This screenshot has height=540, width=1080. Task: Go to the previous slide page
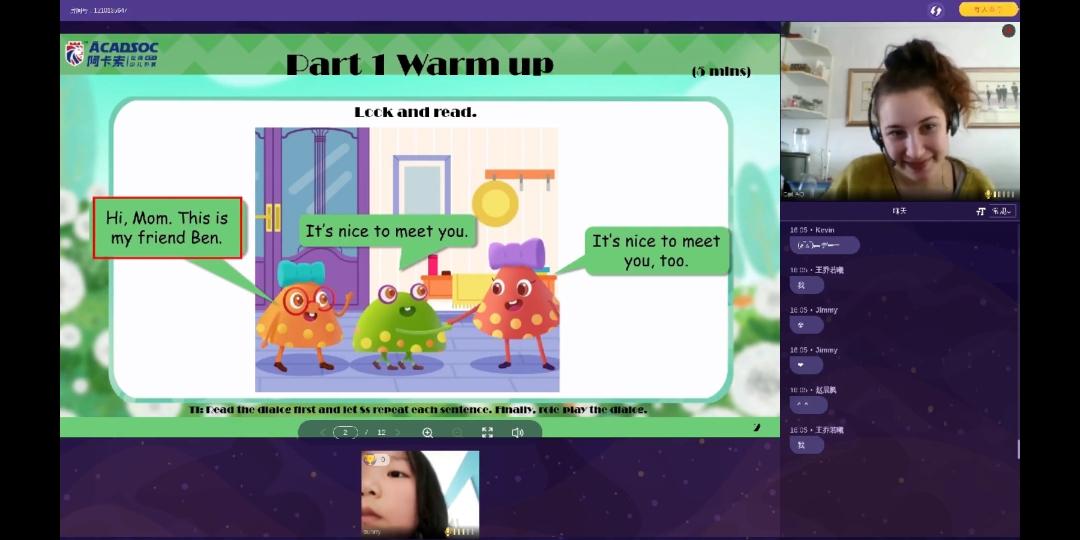click(323, 433)
